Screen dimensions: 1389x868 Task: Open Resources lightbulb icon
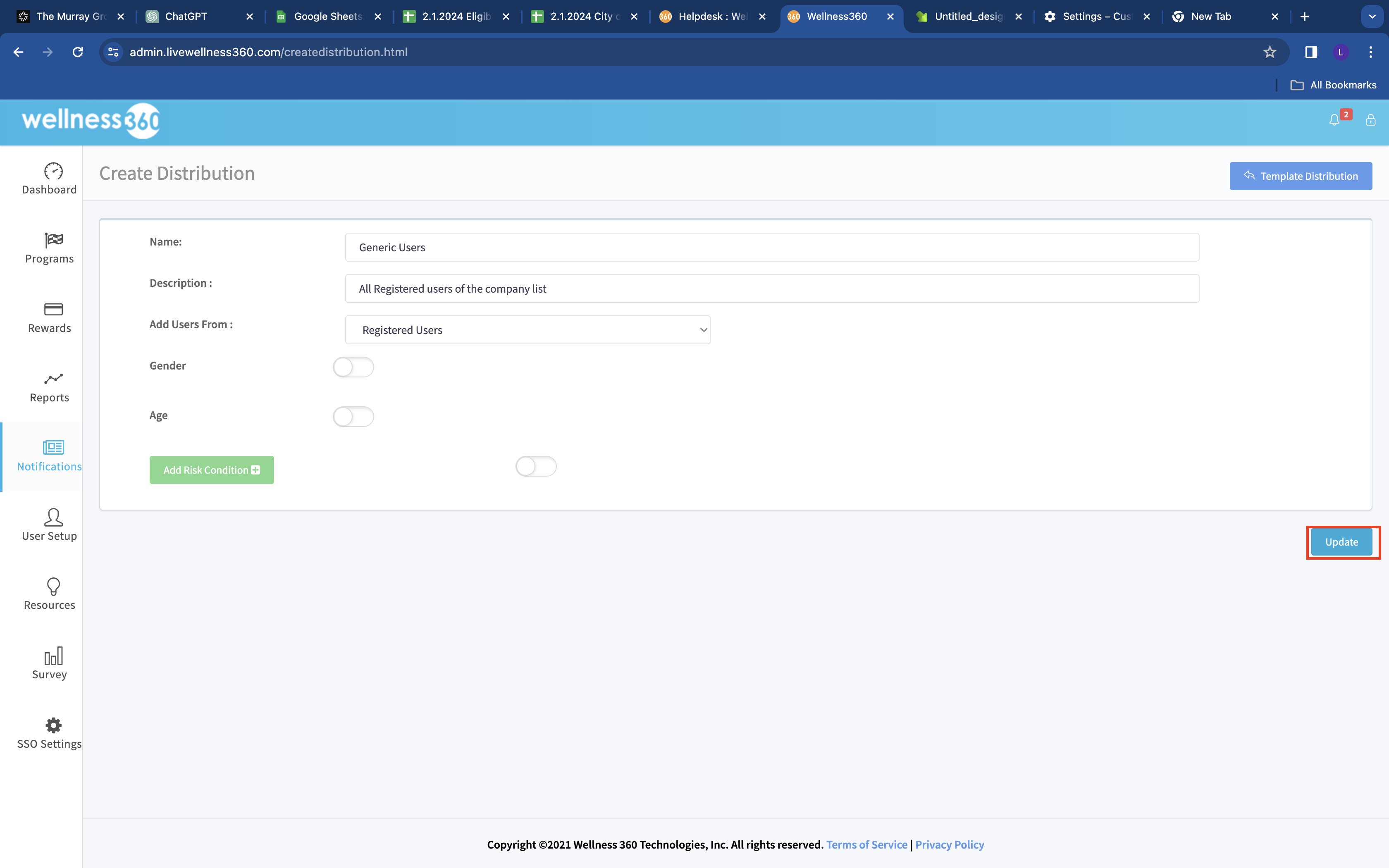[x=53, y=586]
